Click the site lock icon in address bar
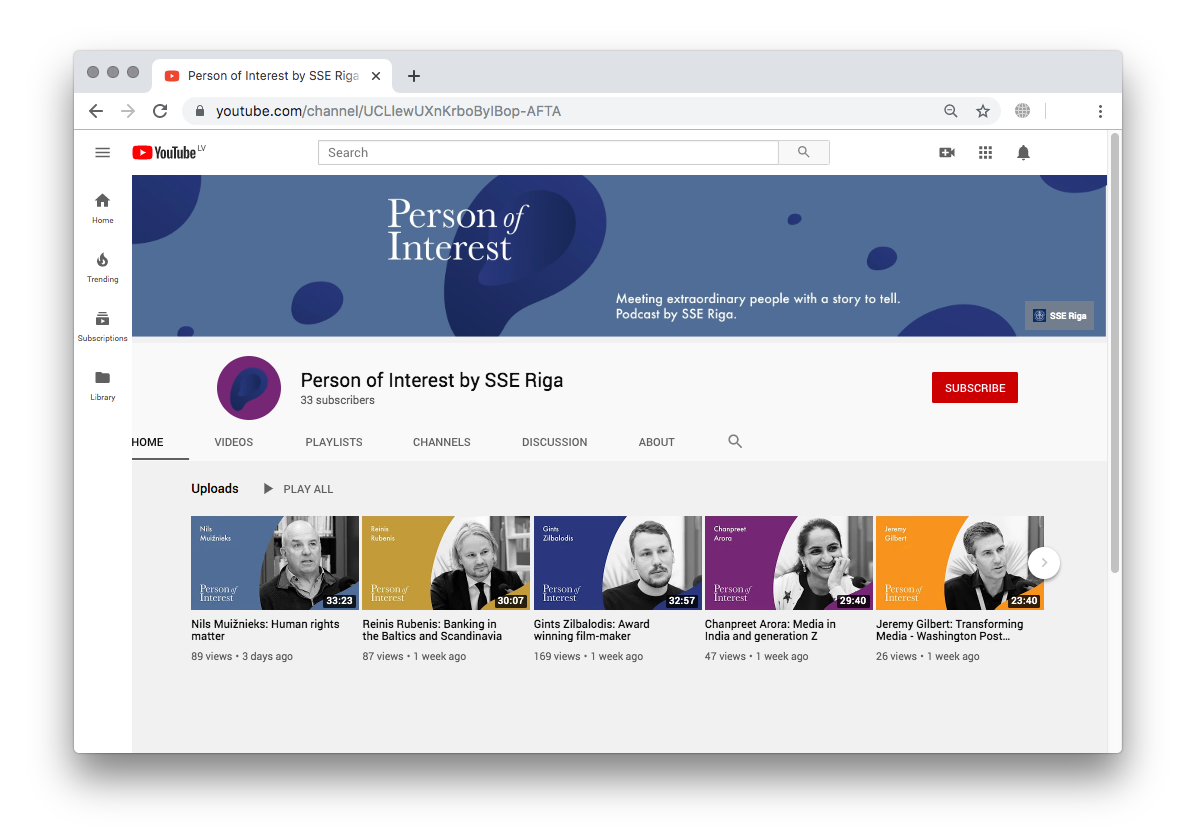The width and height of the screenshot is (1193, 837). click(200, 111)
